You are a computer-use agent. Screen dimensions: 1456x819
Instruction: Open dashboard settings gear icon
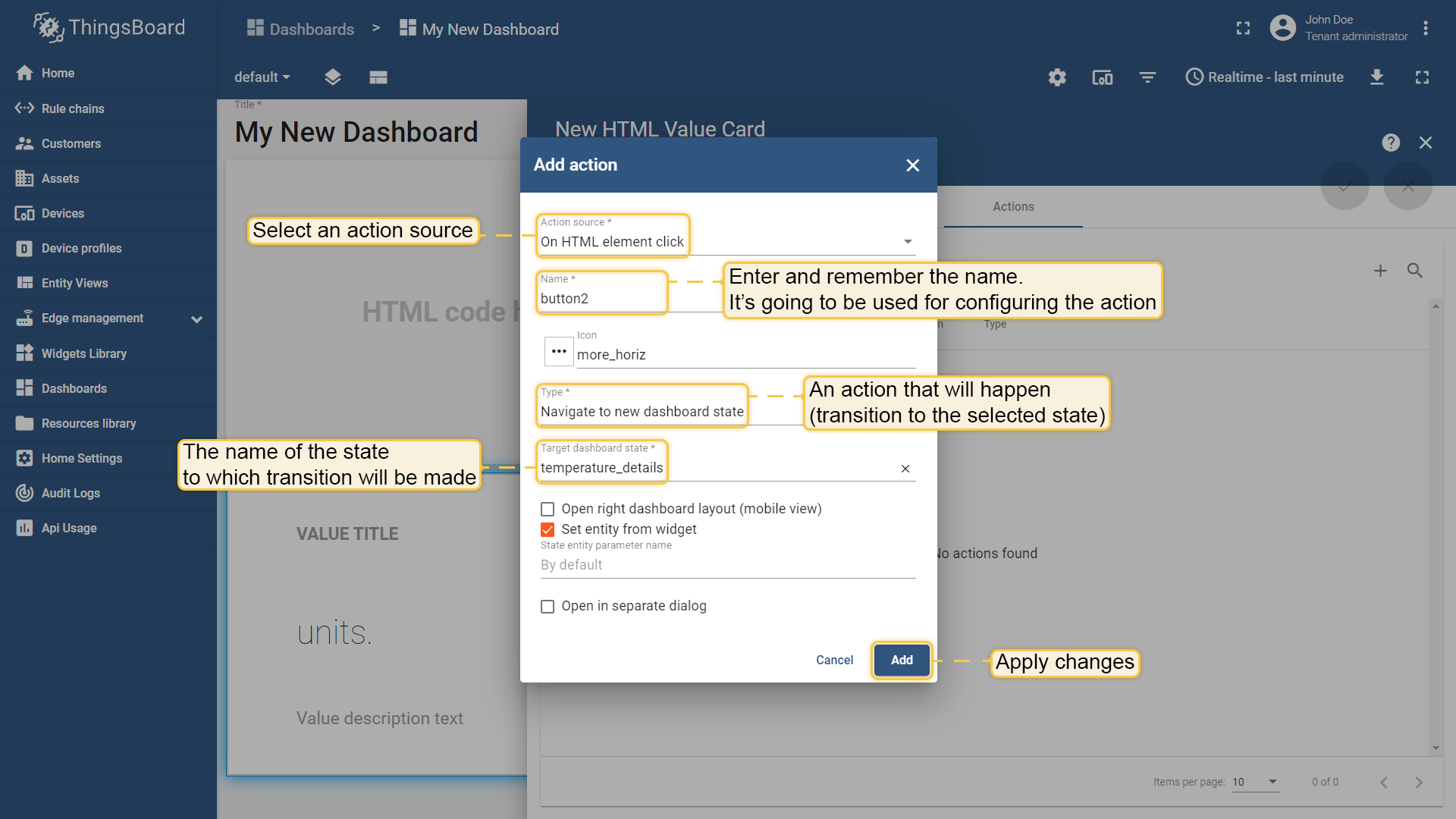click(x=1057, y=77)
